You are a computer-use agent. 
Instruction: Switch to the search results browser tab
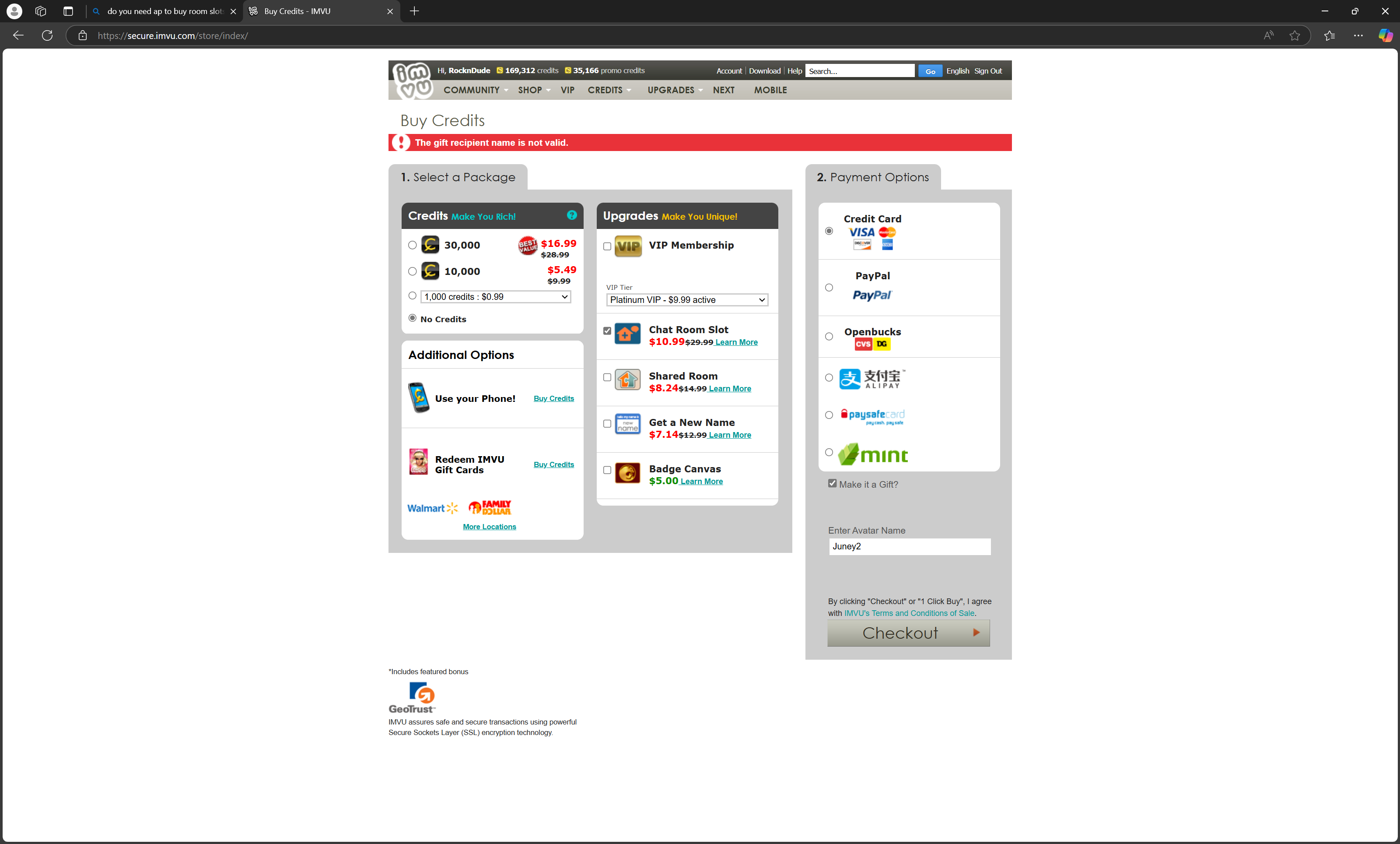tap(165, 11)
